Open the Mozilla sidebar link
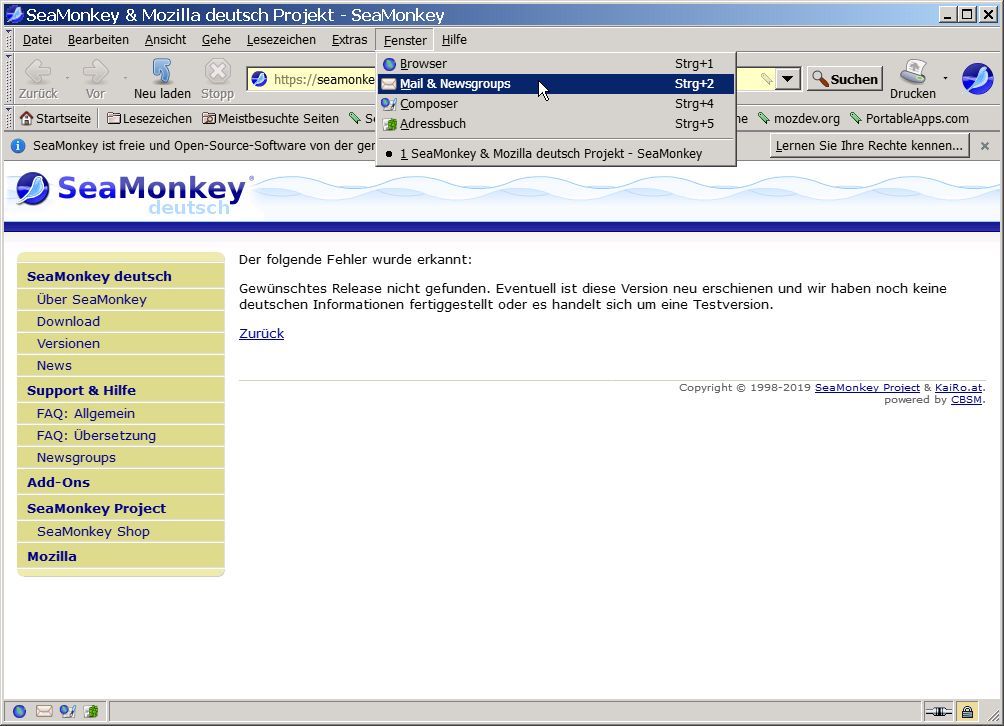Viewport: 1004px width, 726px height. pos(52,556)
